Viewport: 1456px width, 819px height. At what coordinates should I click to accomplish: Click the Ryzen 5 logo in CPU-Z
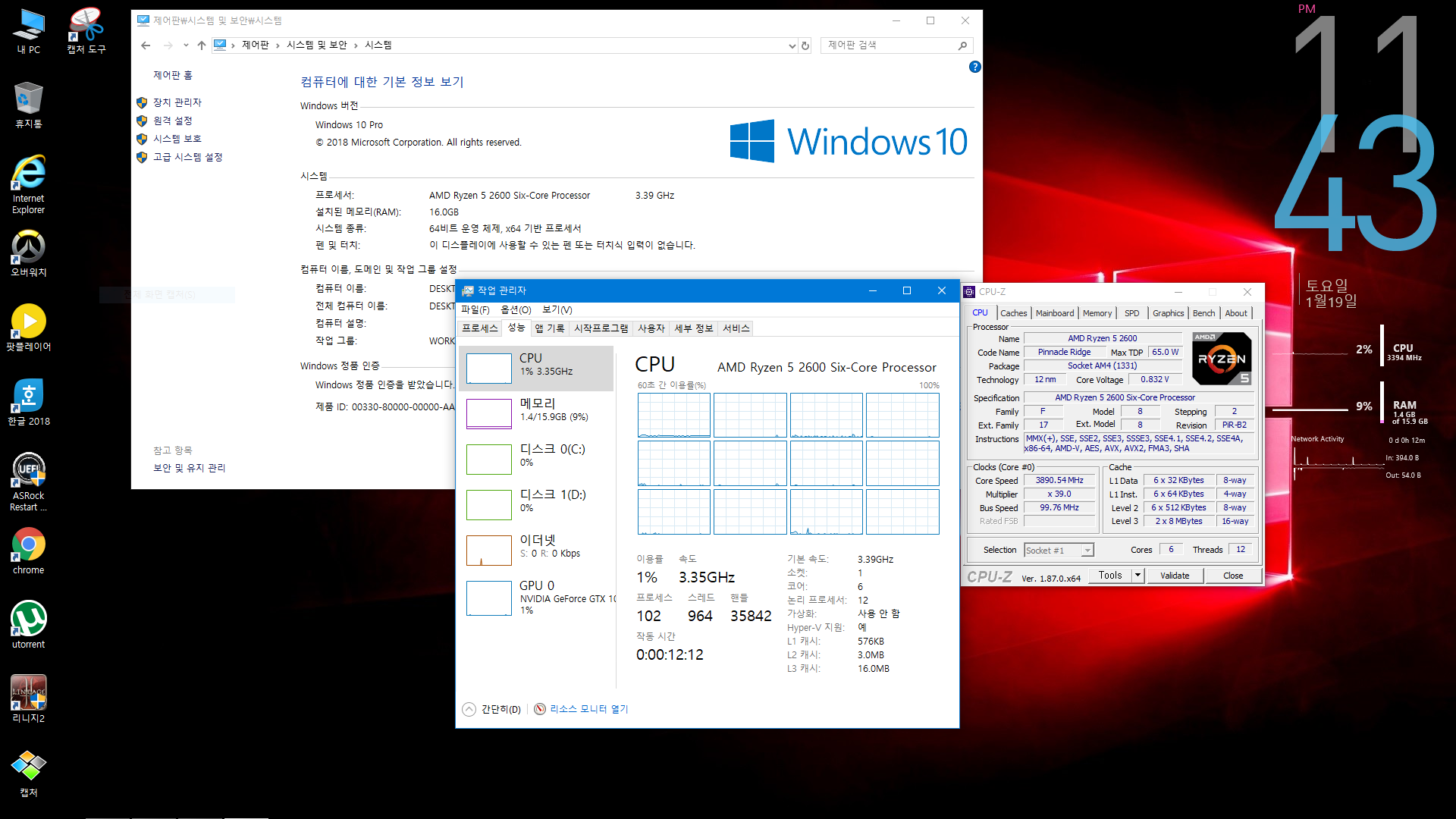[1222, 359]
